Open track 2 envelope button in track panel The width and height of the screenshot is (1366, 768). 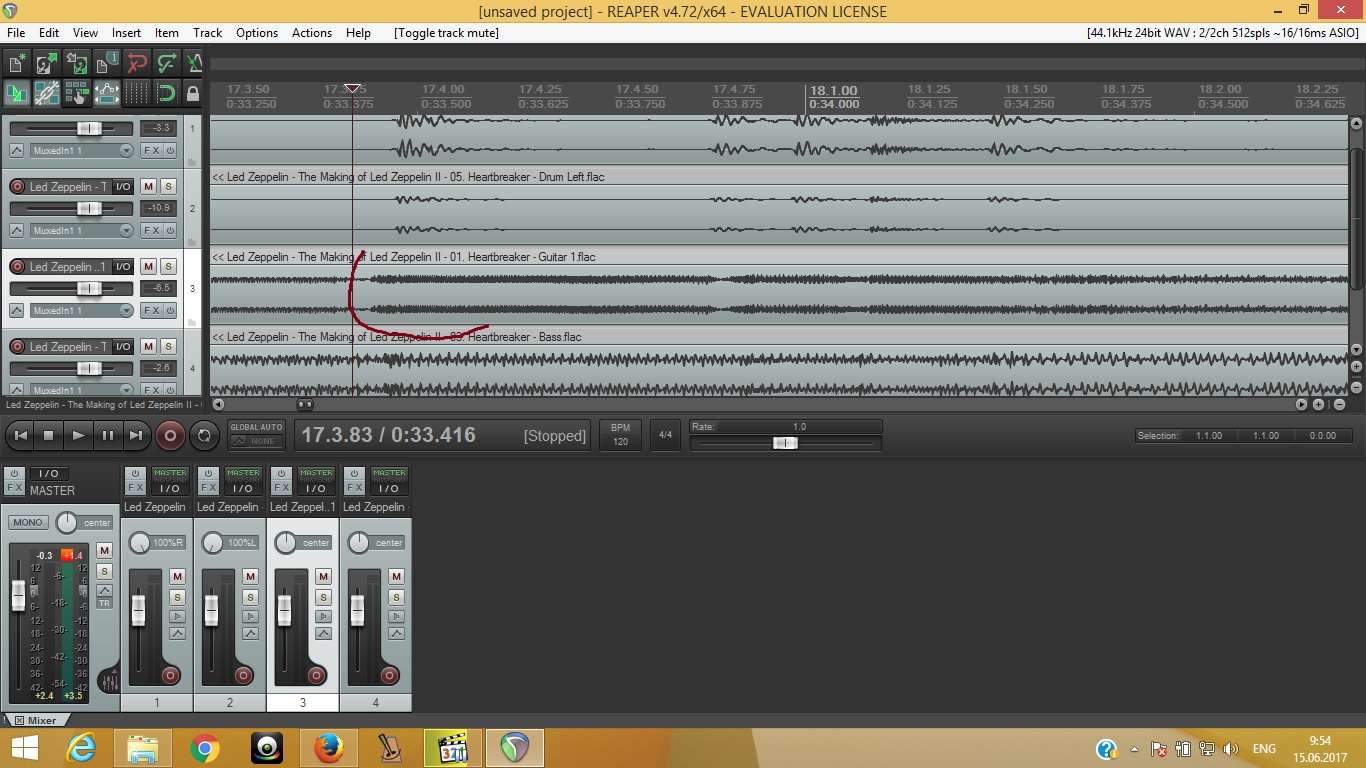tap(17, 231)
